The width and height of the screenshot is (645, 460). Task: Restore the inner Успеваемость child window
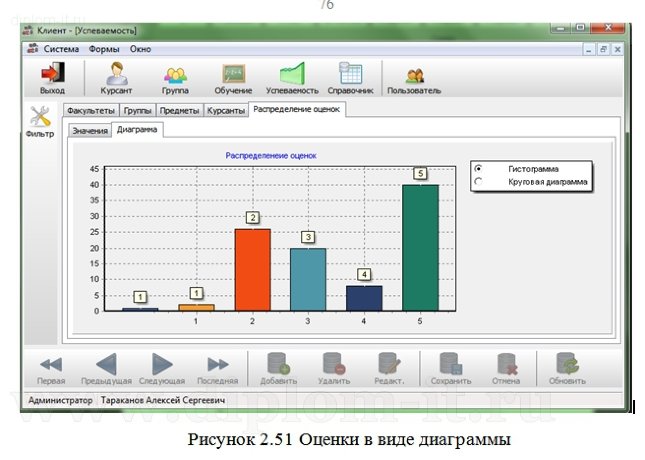[x=603, y=49]
